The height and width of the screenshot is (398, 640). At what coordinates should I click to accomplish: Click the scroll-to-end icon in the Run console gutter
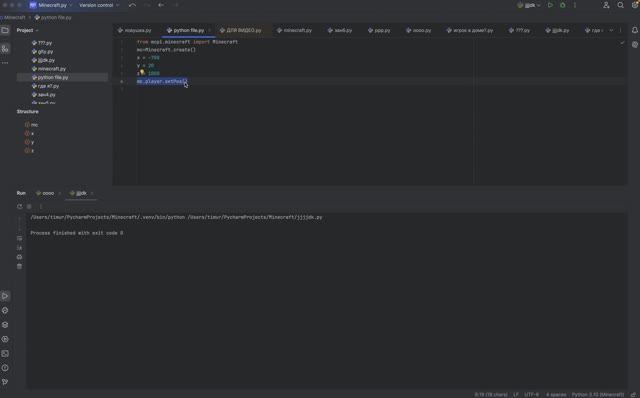pos(20,248)
